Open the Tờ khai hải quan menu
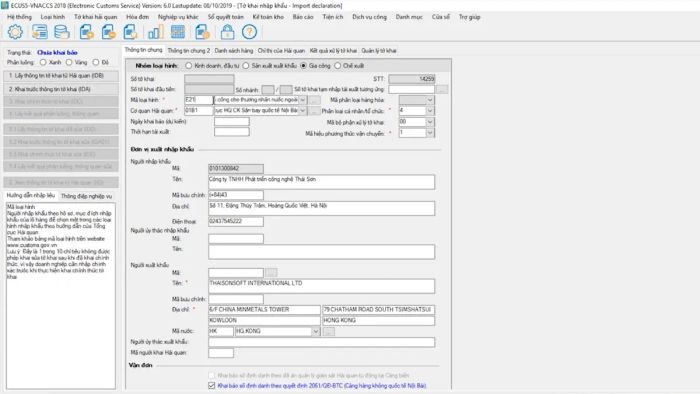 click(x=96, y=17)
